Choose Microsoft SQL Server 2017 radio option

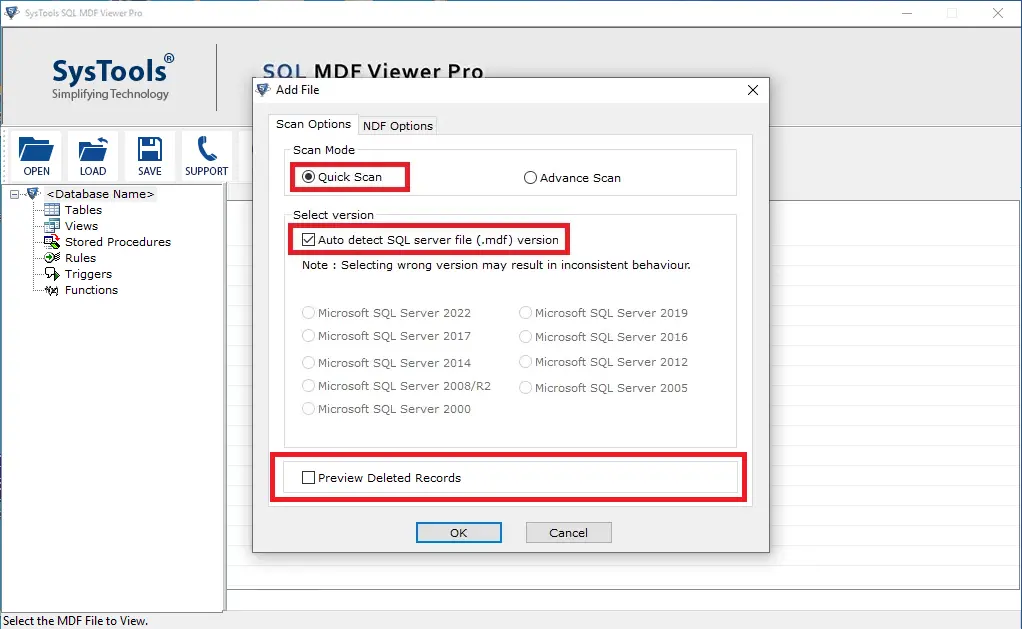pyautogui.click(x=308, y=336)
